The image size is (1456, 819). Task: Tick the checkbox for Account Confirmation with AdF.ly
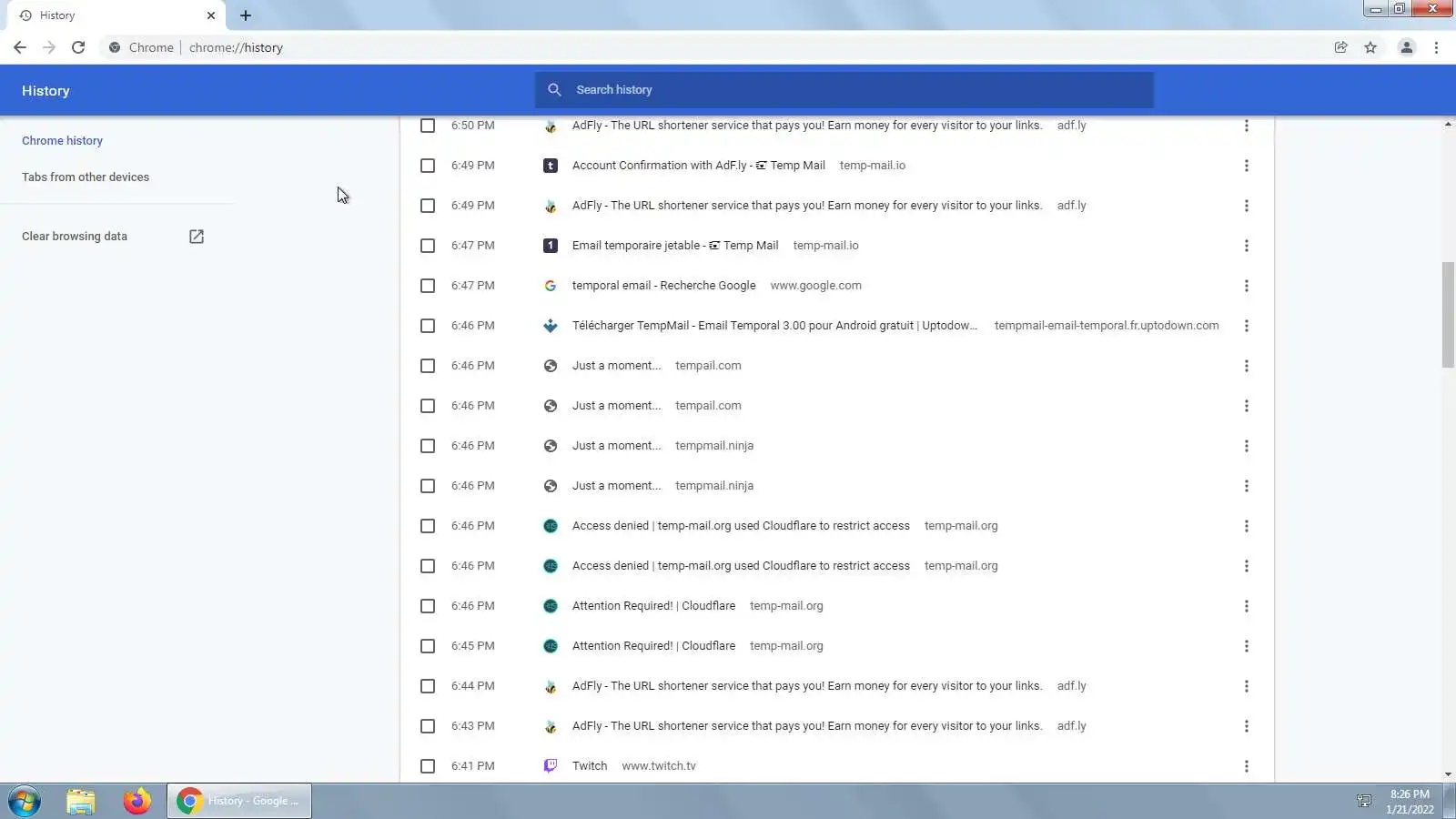tap(428, 166)
